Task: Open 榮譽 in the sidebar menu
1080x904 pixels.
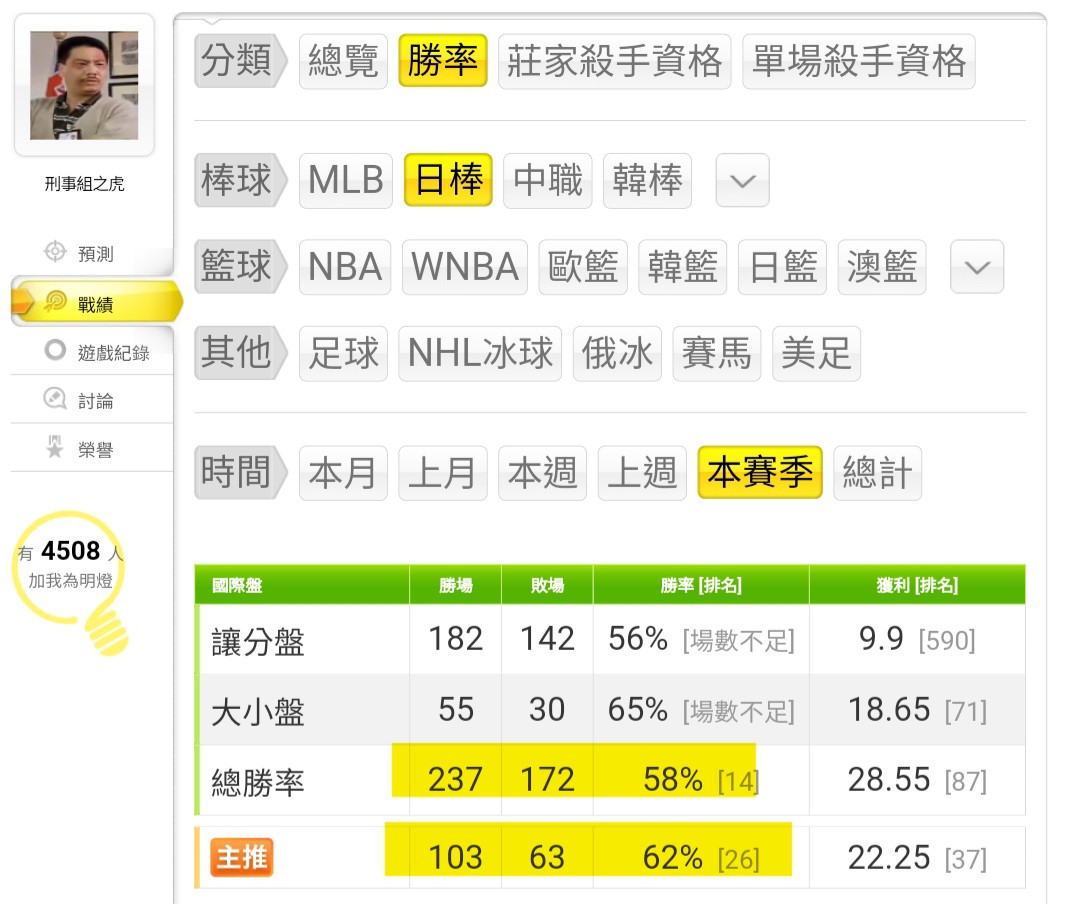Action: pyautogui.click(x=96, y=449)
